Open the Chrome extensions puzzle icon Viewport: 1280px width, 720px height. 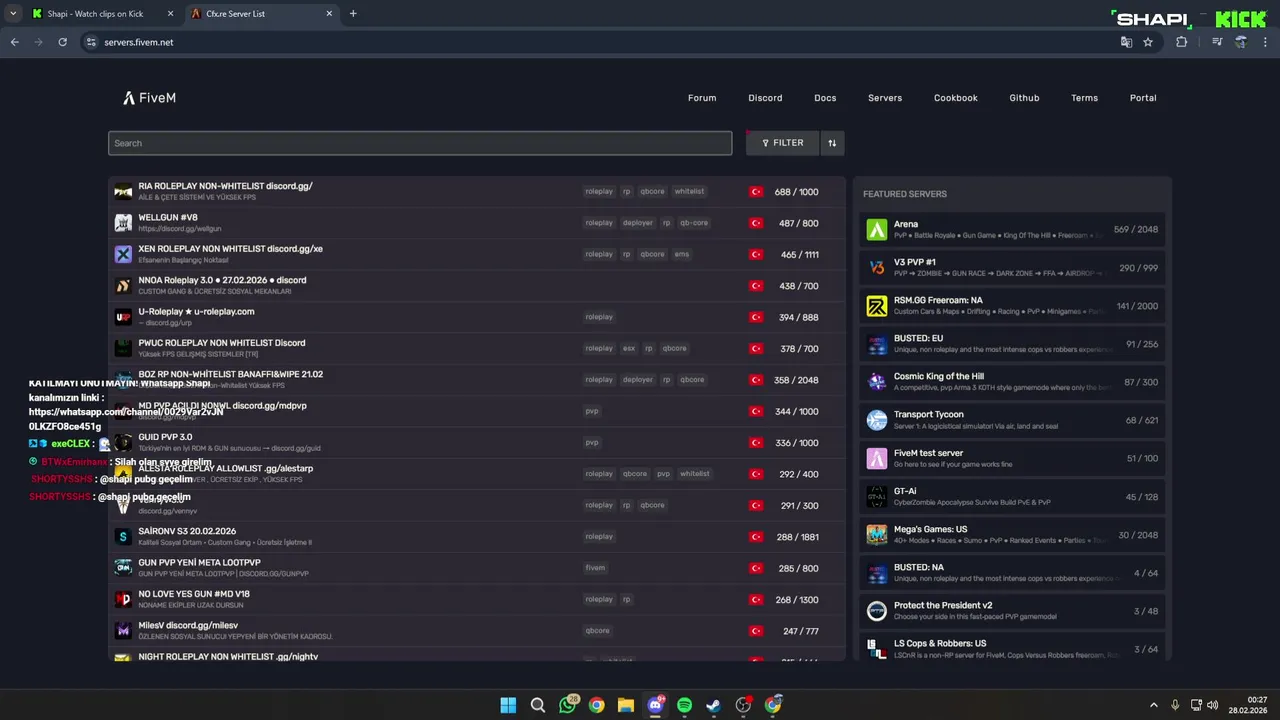[1182, 42]
